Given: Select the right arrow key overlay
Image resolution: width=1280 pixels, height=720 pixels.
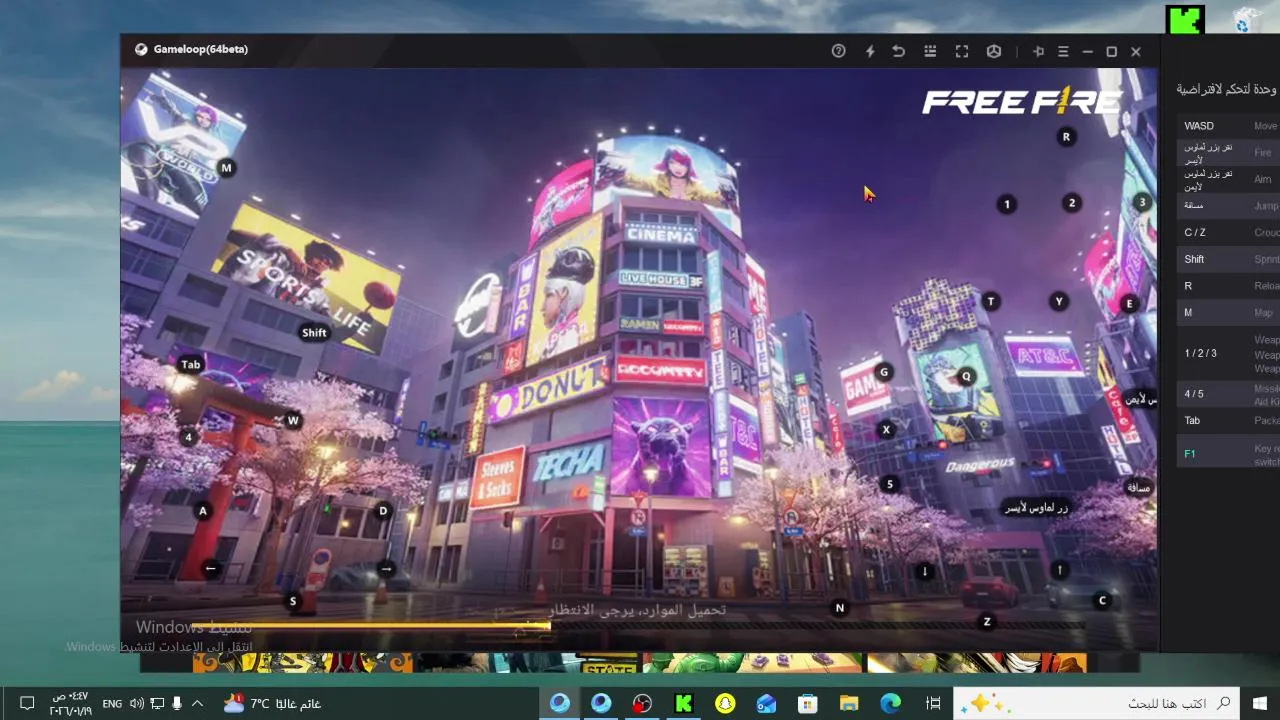Looking at the screenshot, I should (x=386, y=568).
